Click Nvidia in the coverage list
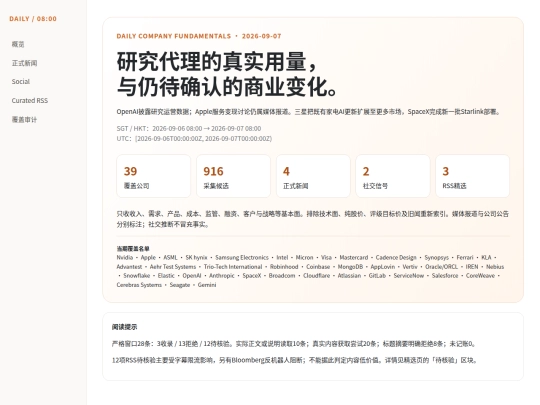Viewport: 540px width, 405px height. click(x=125, y=258)
